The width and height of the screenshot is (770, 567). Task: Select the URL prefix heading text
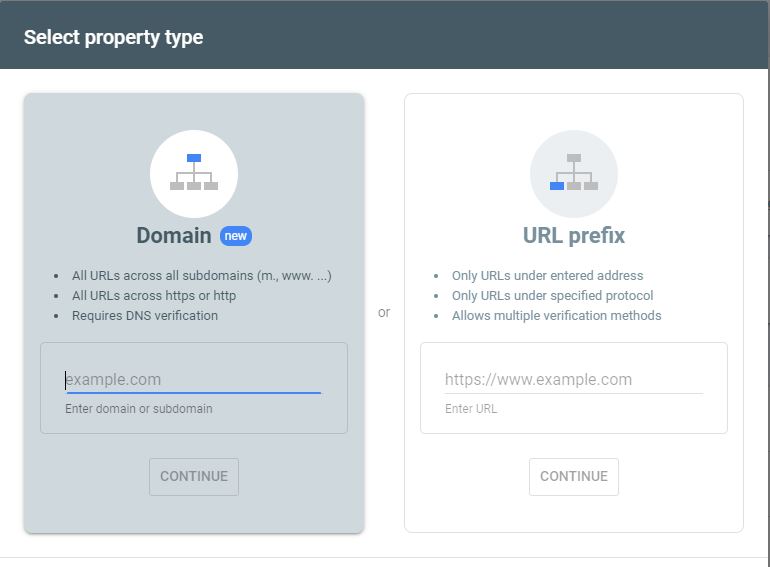tap(574, 236)
